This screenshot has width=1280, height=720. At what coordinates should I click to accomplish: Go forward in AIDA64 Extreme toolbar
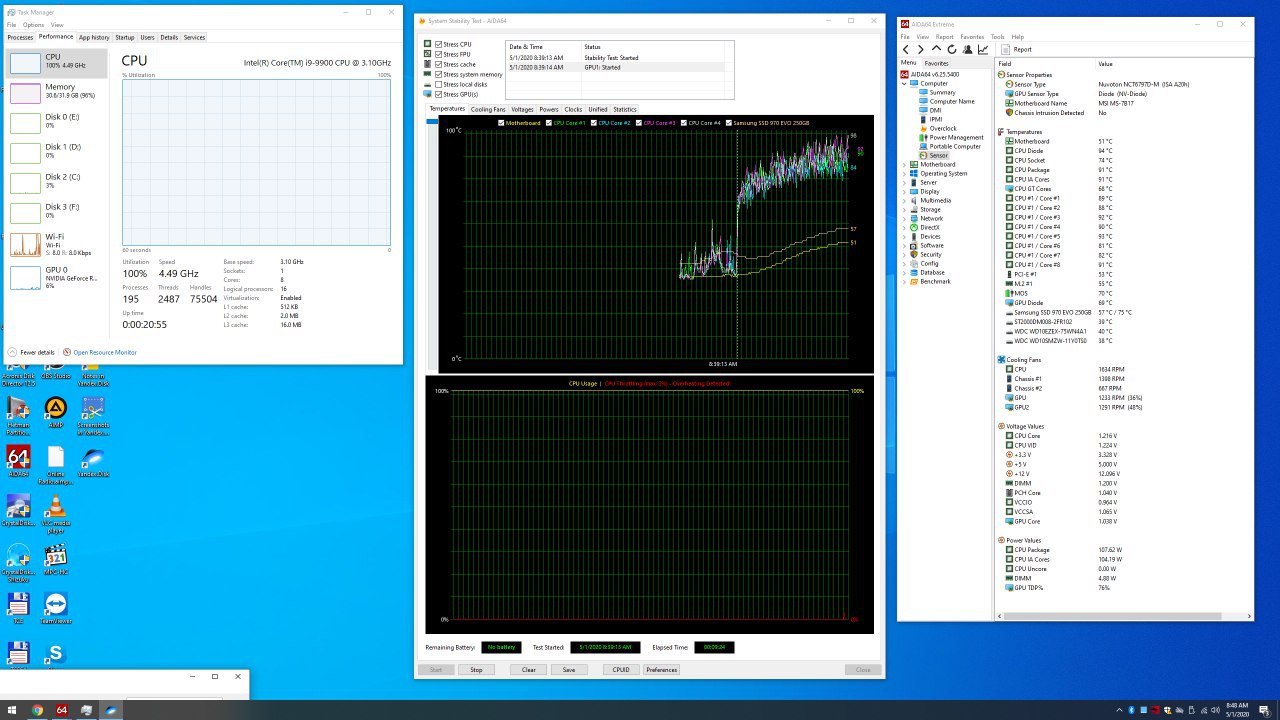[921, 49]
